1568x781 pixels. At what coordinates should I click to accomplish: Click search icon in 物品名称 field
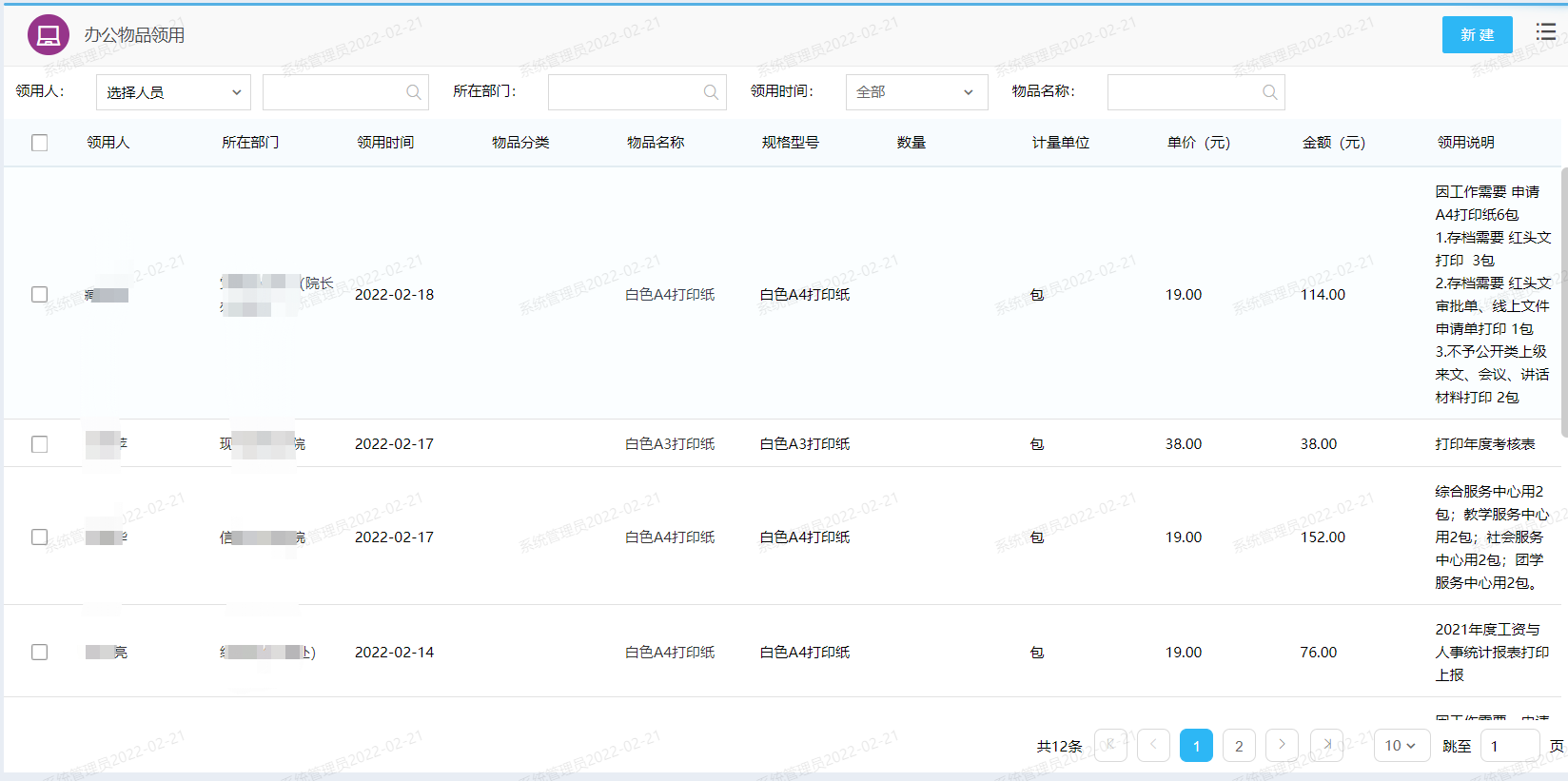tap(1269, 92)
